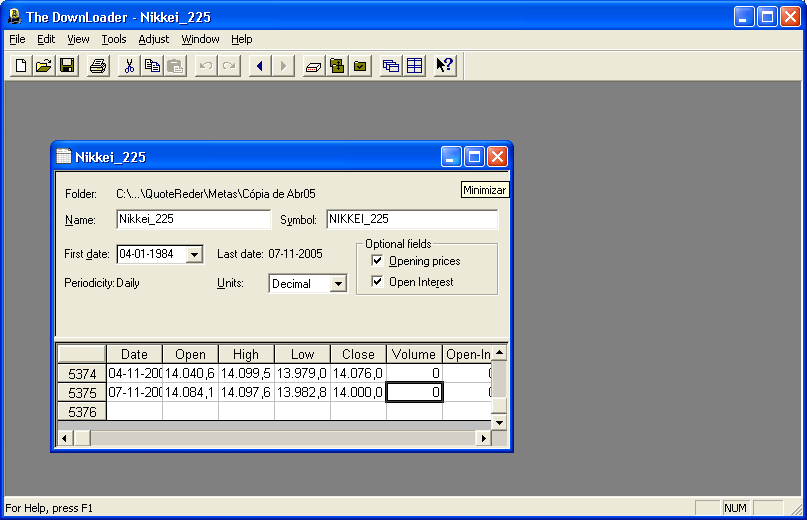Click the horizontal scrollbar thumb of the grid

click(82, 438)
